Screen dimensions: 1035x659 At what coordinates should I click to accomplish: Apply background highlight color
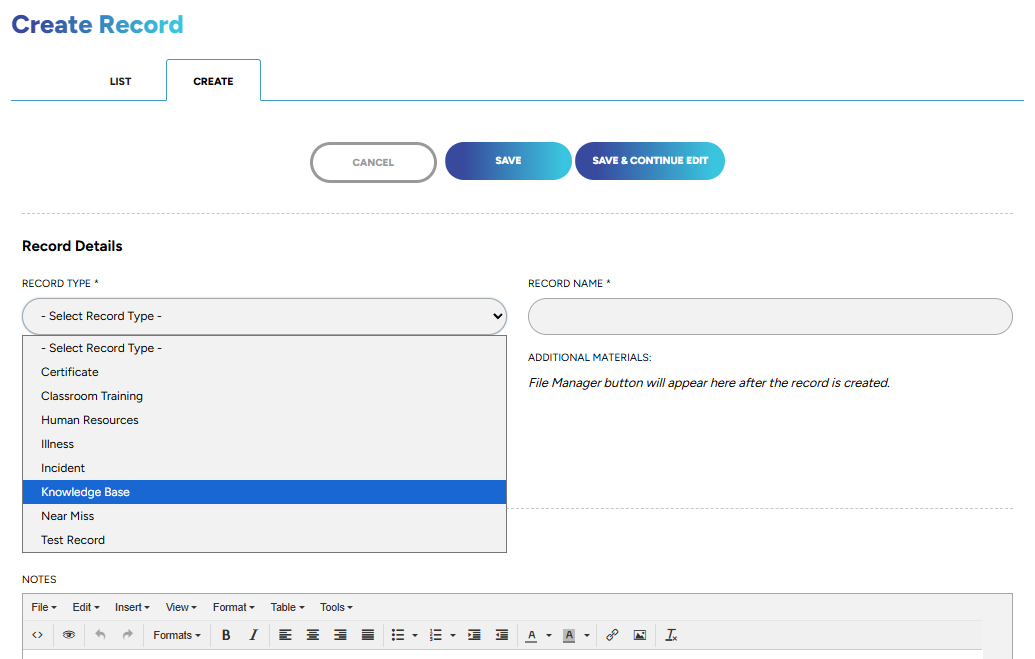[569, 635]
